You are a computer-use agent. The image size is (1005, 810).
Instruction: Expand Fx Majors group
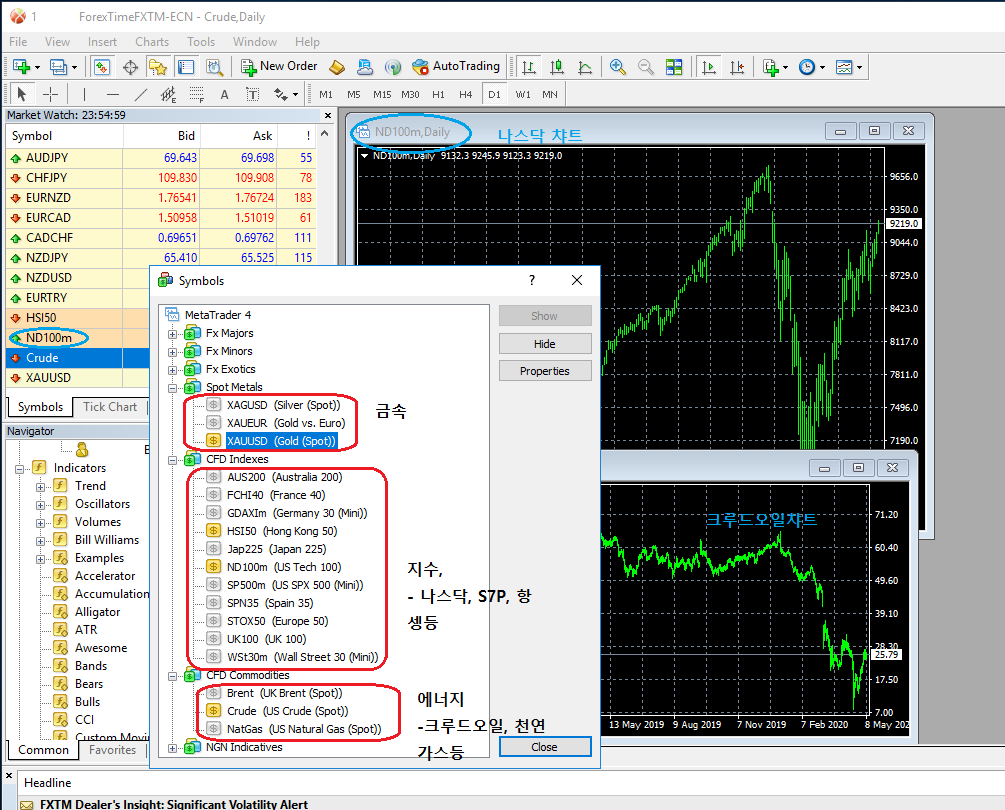pyautogui.click(x=172, y=334)
